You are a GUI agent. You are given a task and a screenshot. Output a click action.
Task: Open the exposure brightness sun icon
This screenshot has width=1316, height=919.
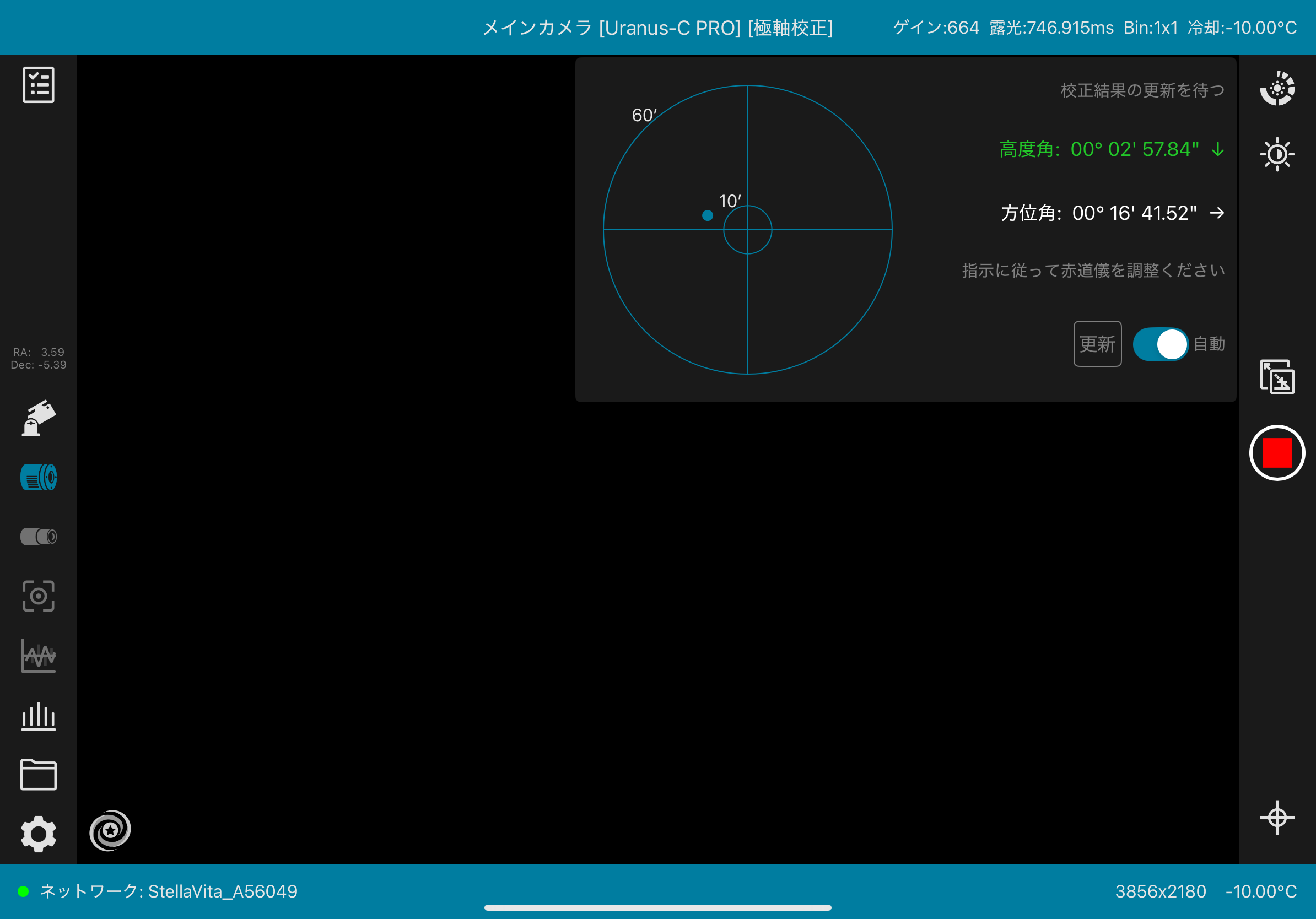click(x=1277, y=154)
